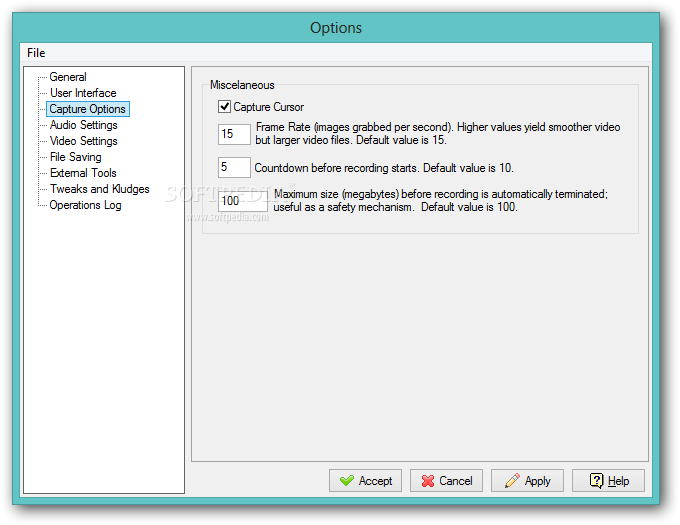Screen dimensions: 680x525
Task: Click the Frame Rate description text
Action: point(438,134)
